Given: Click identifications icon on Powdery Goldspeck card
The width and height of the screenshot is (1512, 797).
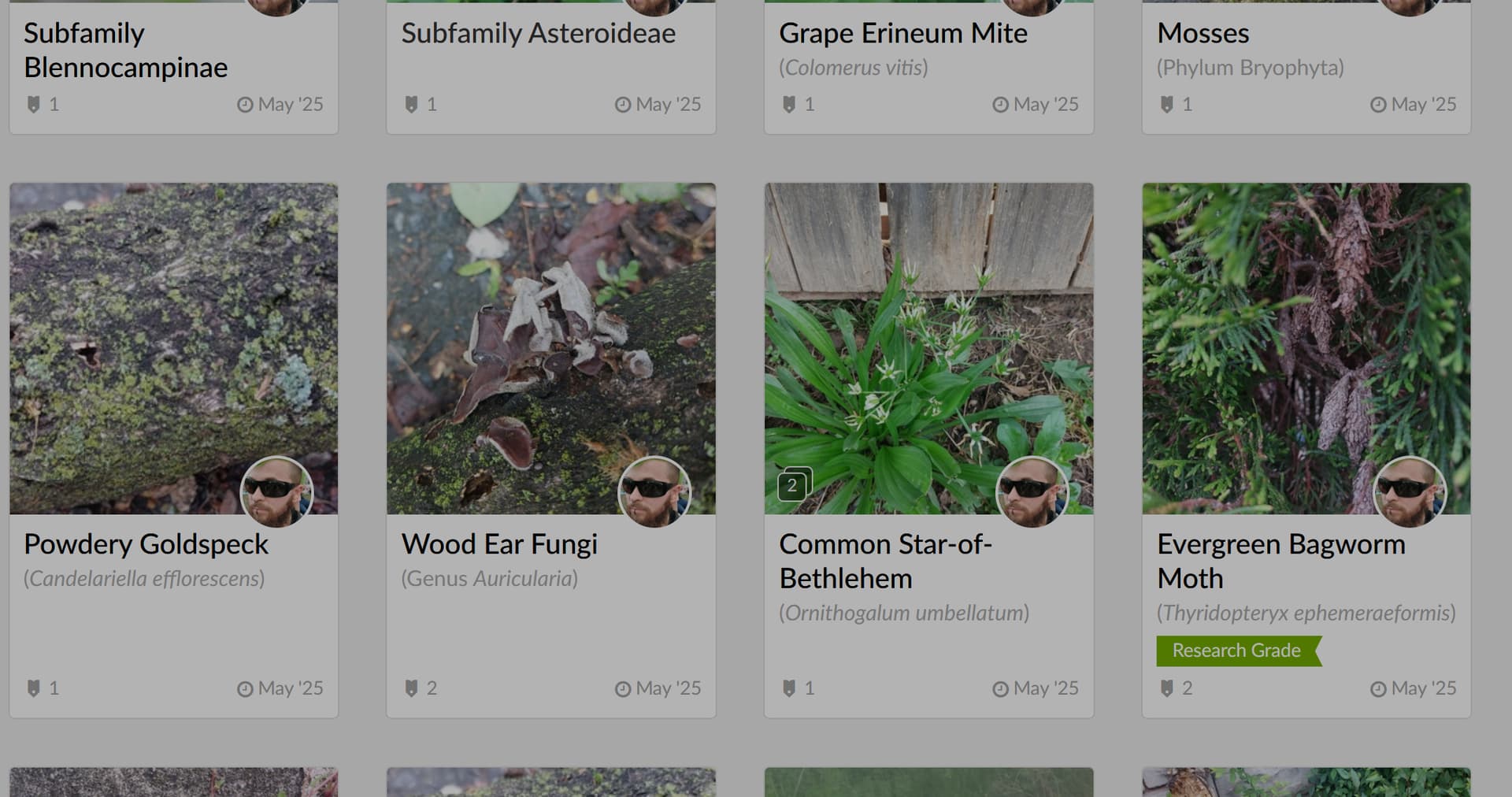Looking at the screenshot, I should point(33,688).
